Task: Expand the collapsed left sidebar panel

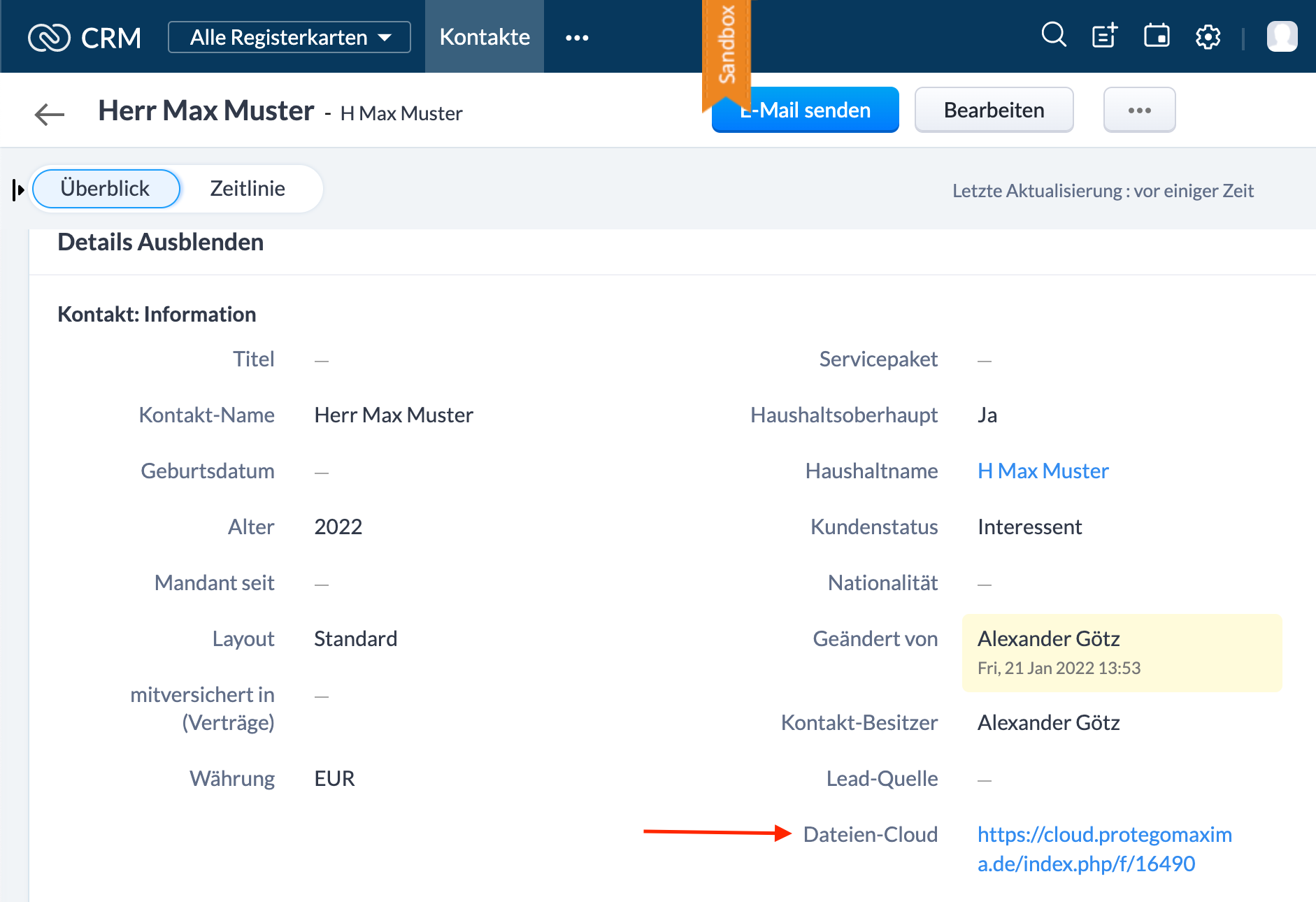Action: tap(18, 189)
